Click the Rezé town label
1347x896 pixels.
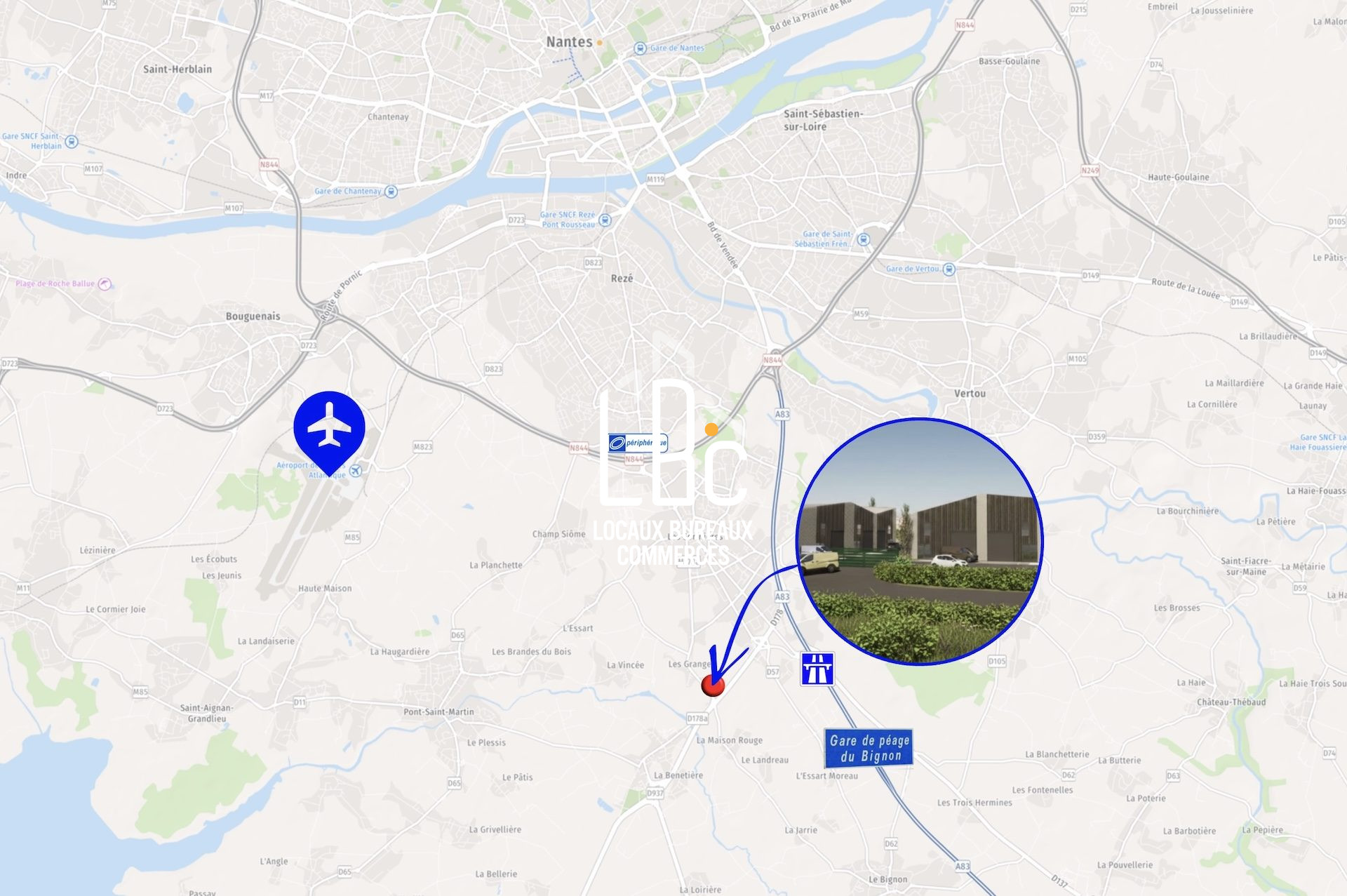[x=622, y=279]
